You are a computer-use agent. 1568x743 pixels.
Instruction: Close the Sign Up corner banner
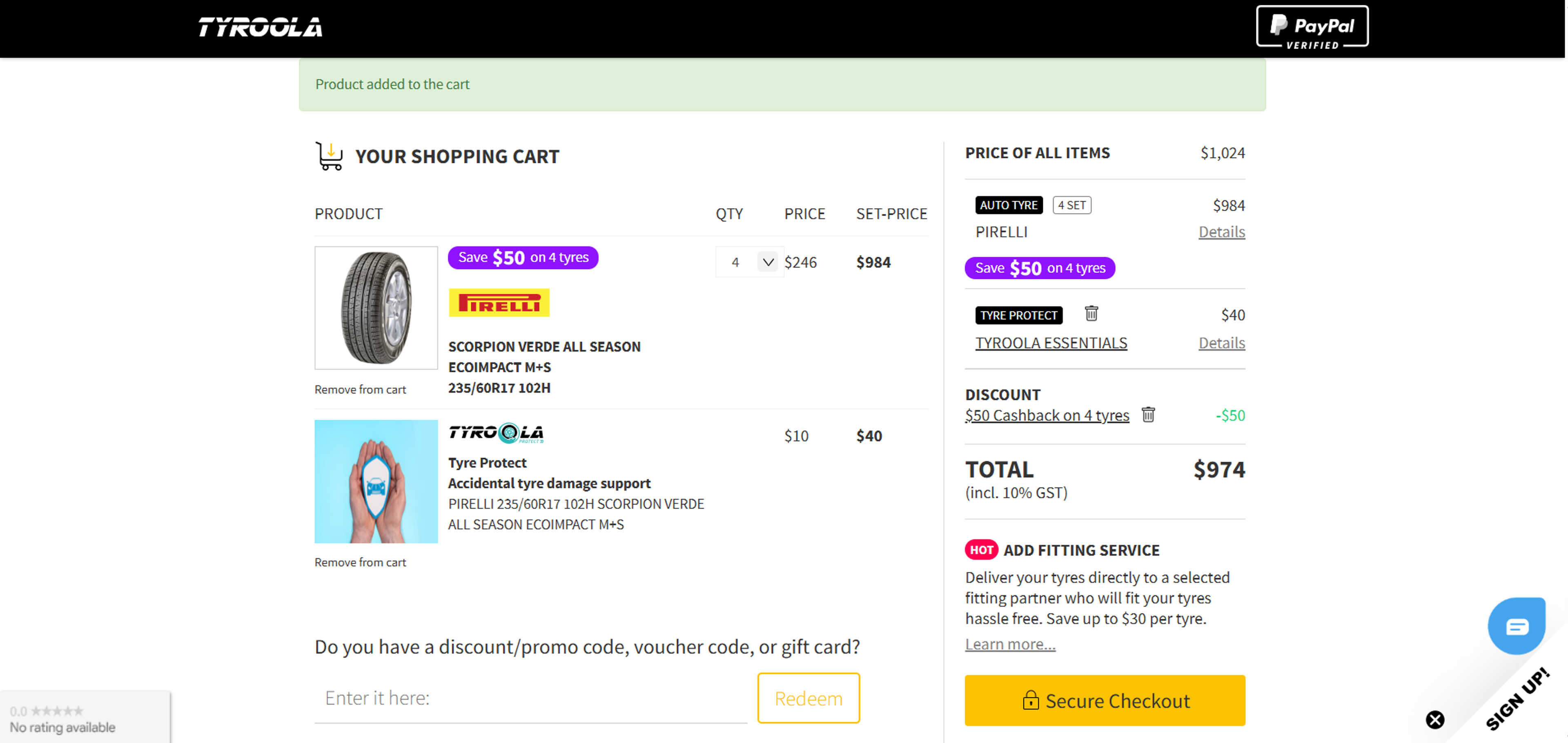(1435, 720)
